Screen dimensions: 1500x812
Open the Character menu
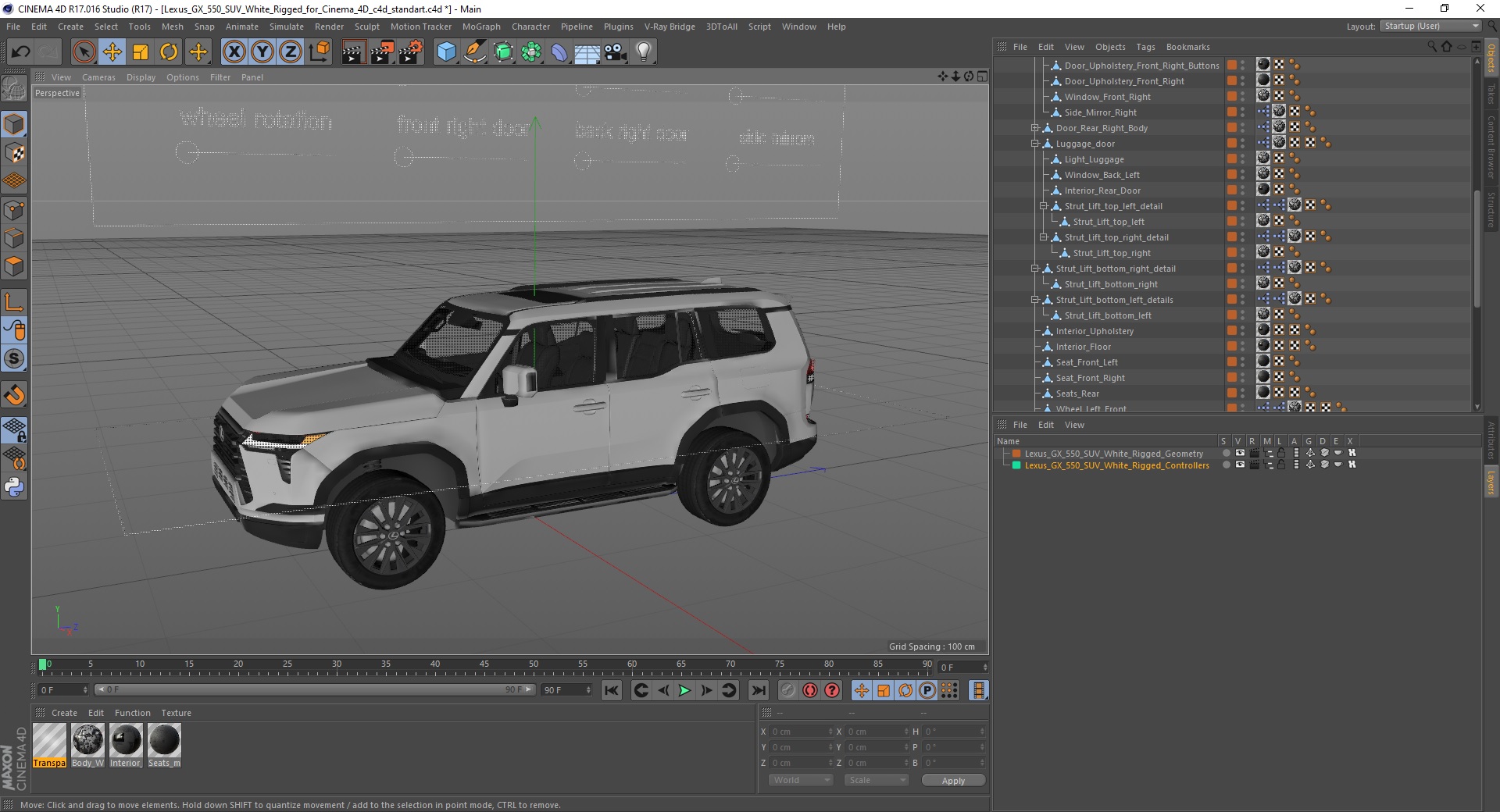click(x=530, y=27)
